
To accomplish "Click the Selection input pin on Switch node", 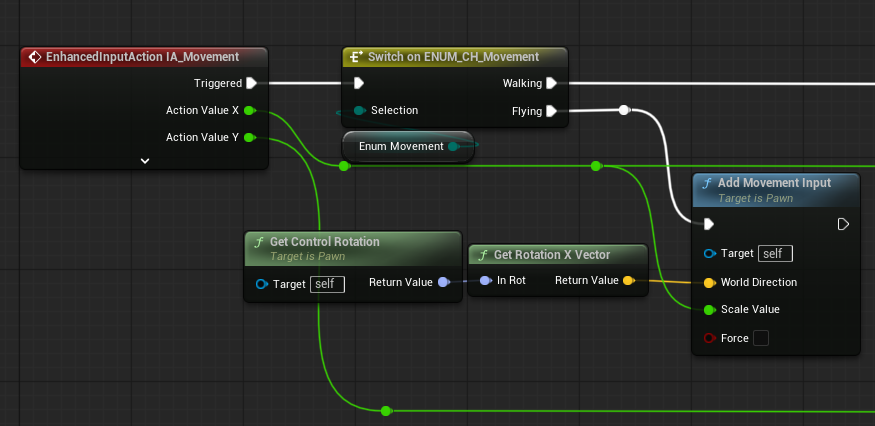I will [x=359, y=110].
